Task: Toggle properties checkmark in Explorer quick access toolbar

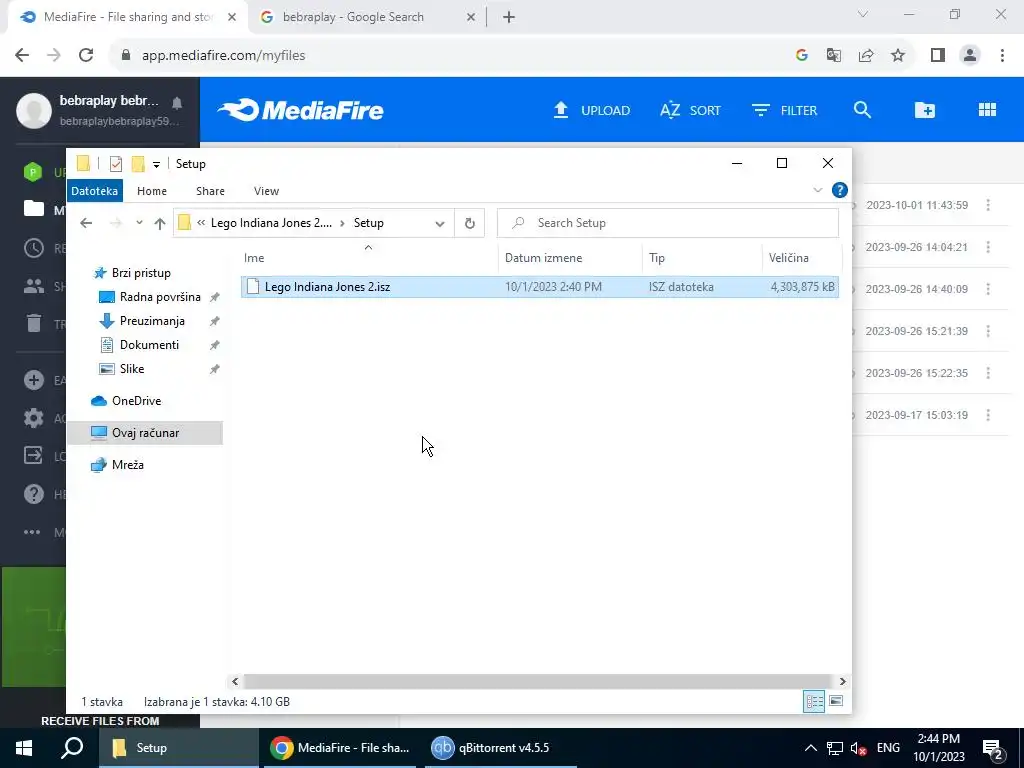Action: (116, 164)
